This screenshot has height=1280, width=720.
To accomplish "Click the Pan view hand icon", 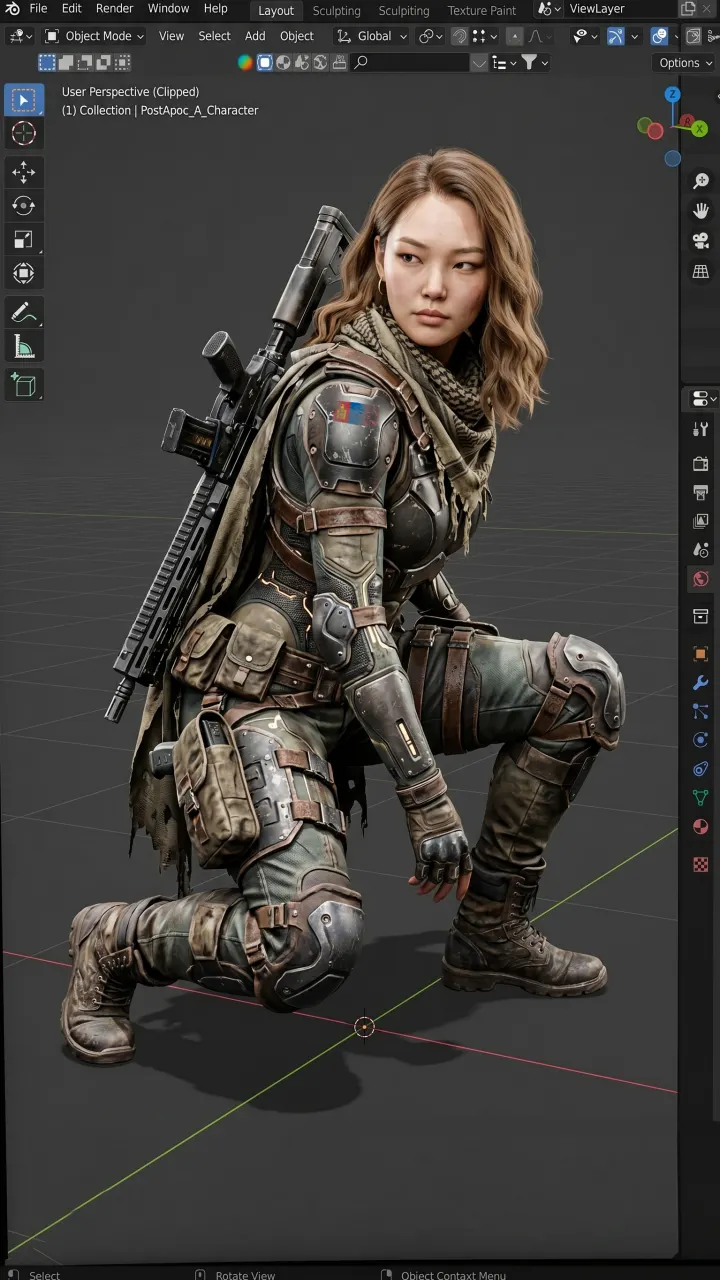I will click(701, 211).
